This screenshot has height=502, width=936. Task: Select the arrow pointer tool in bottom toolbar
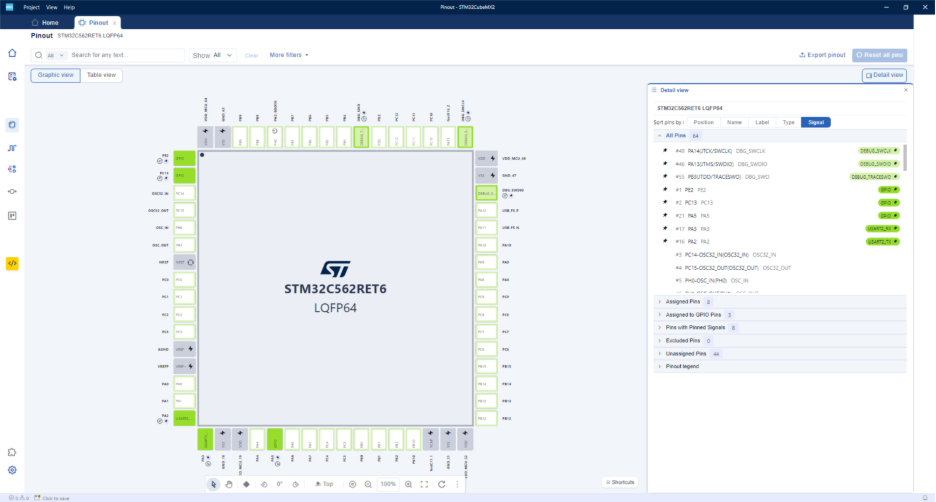pos(213,484)
